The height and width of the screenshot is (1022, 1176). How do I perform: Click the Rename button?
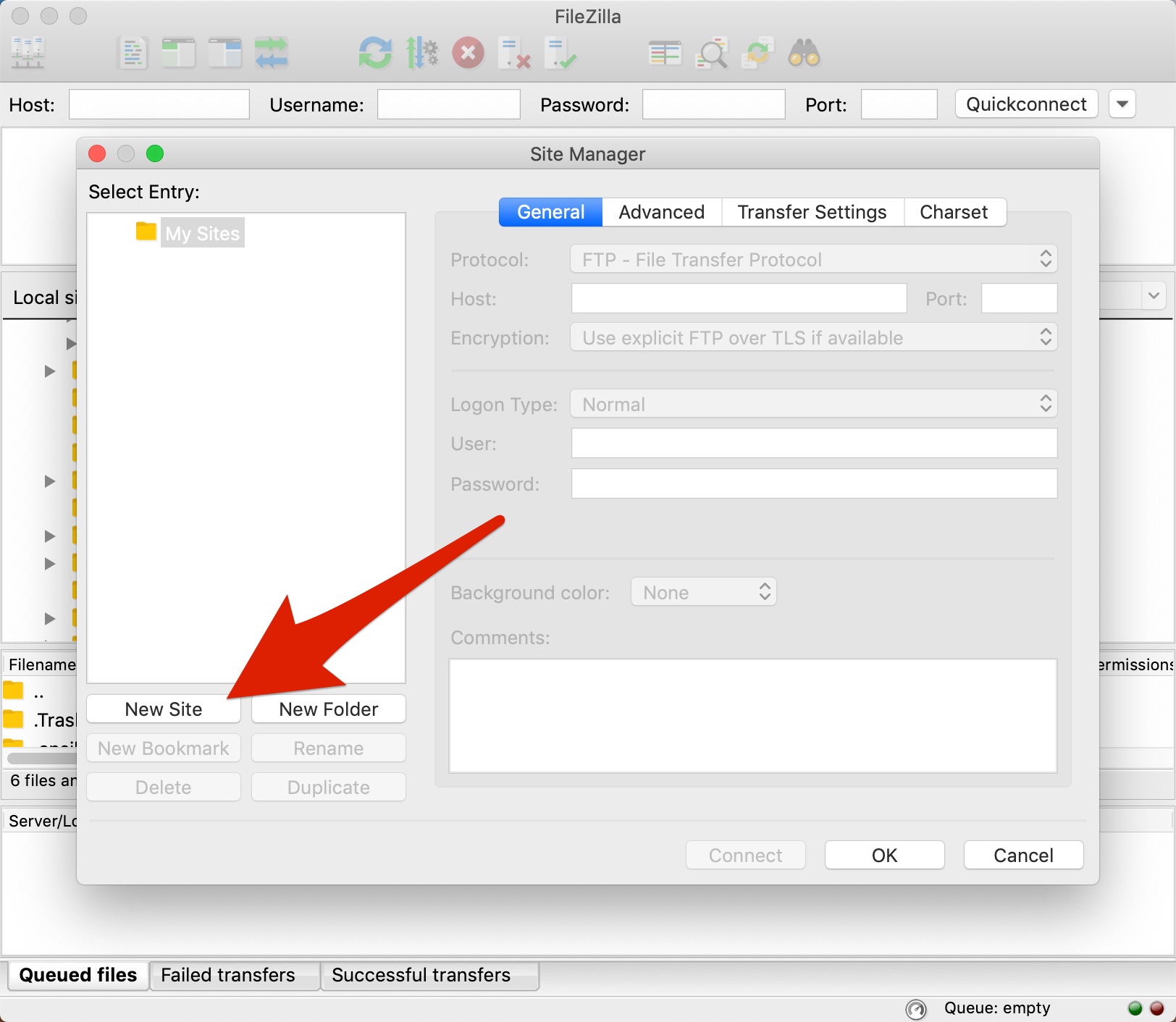pyautogui.click(x=329, y=748)
